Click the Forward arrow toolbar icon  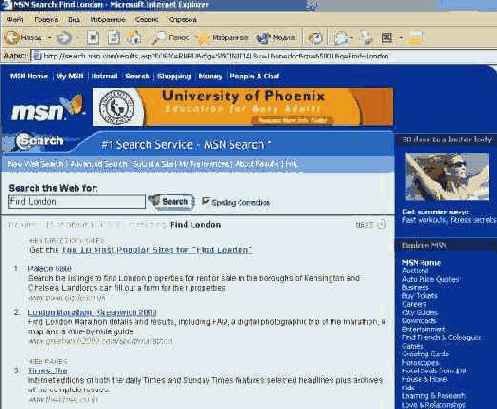pyautogui.click(x=64, y=38)
